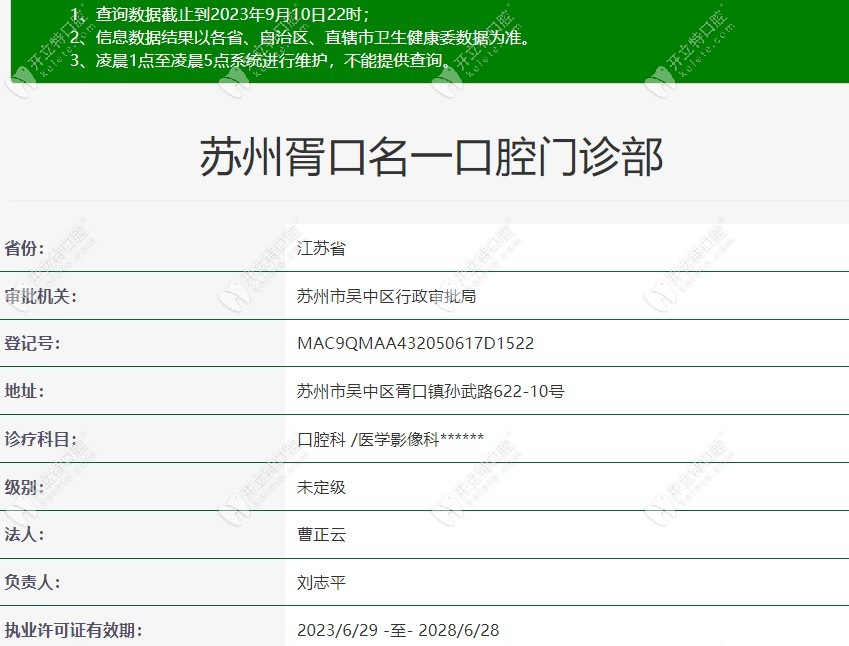Select the 登记号 label
The image size is (849, 646).
tap(32, 343)
